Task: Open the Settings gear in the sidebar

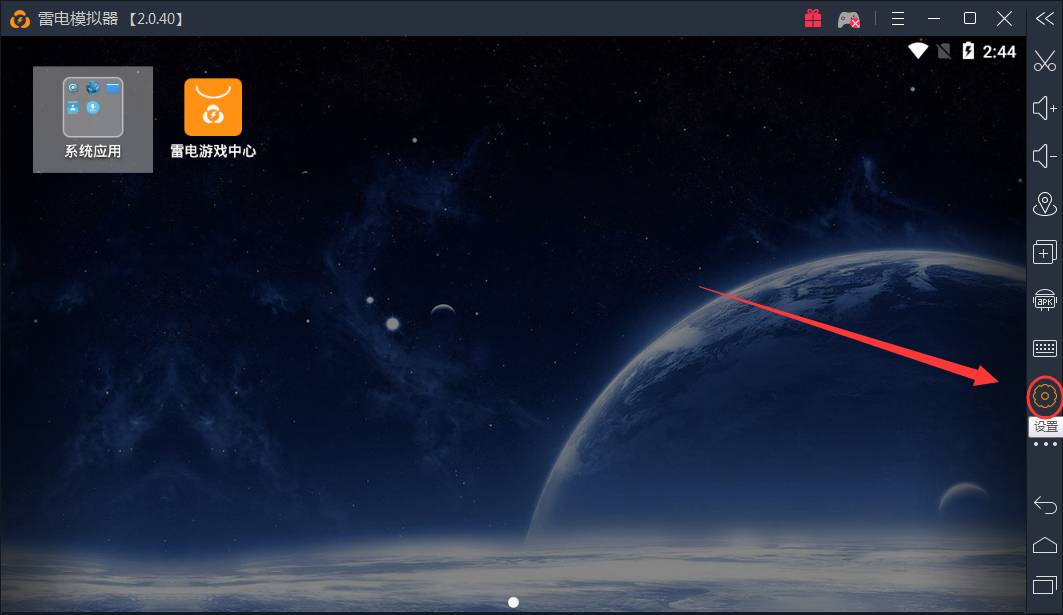Action: coord(1044,397)
